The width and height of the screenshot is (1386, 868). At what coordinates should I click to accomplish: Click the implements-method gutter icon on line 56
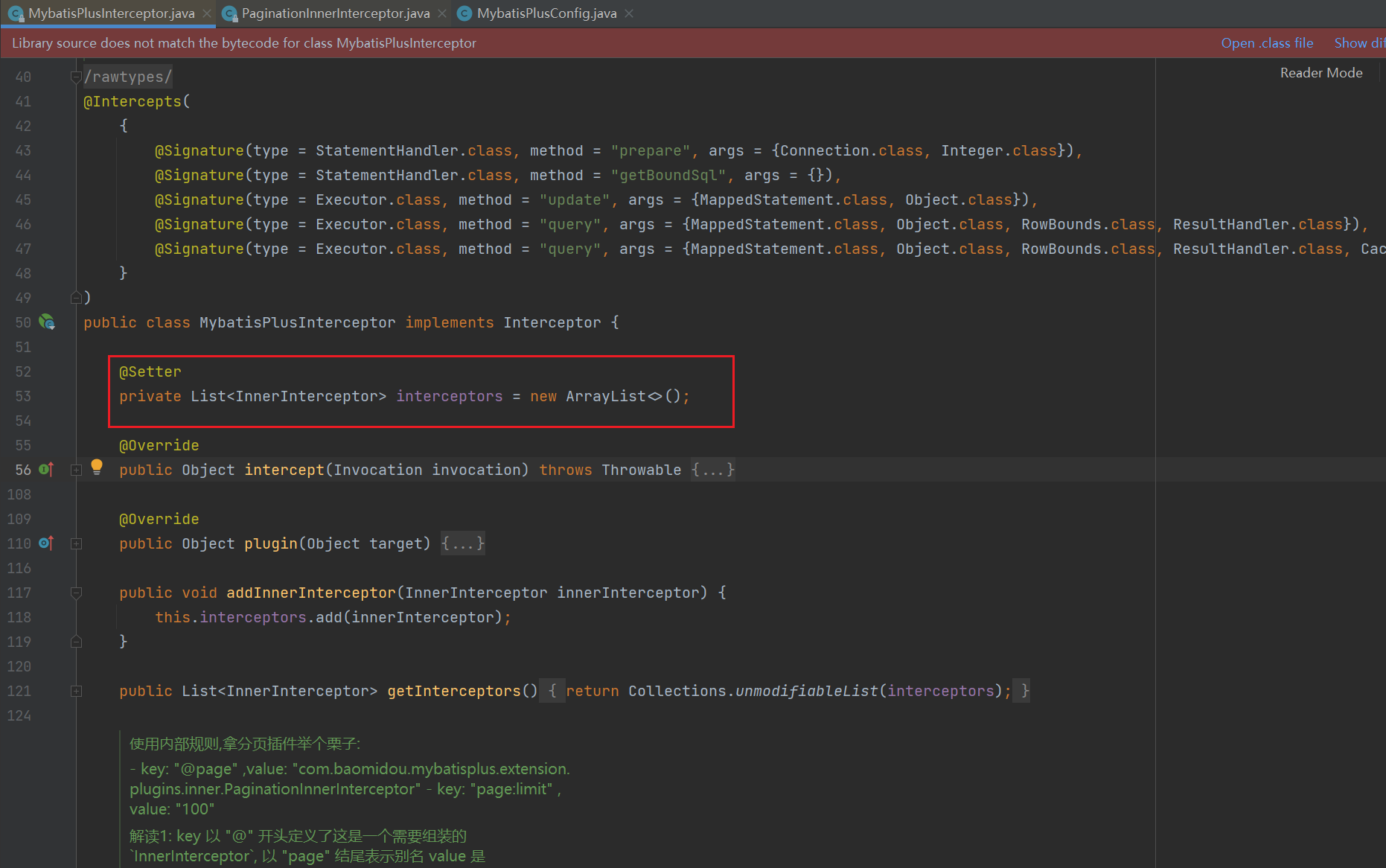46,470
